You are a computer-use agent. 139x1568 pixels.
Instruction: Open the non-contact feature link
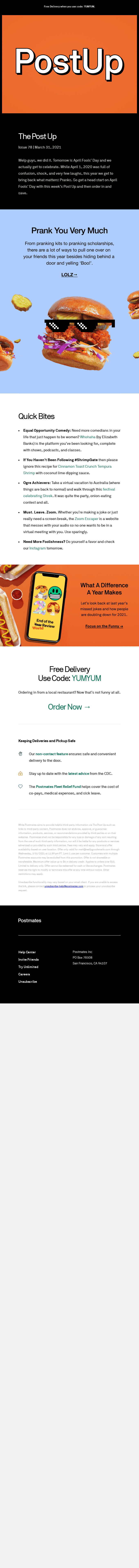coord(52,754)
